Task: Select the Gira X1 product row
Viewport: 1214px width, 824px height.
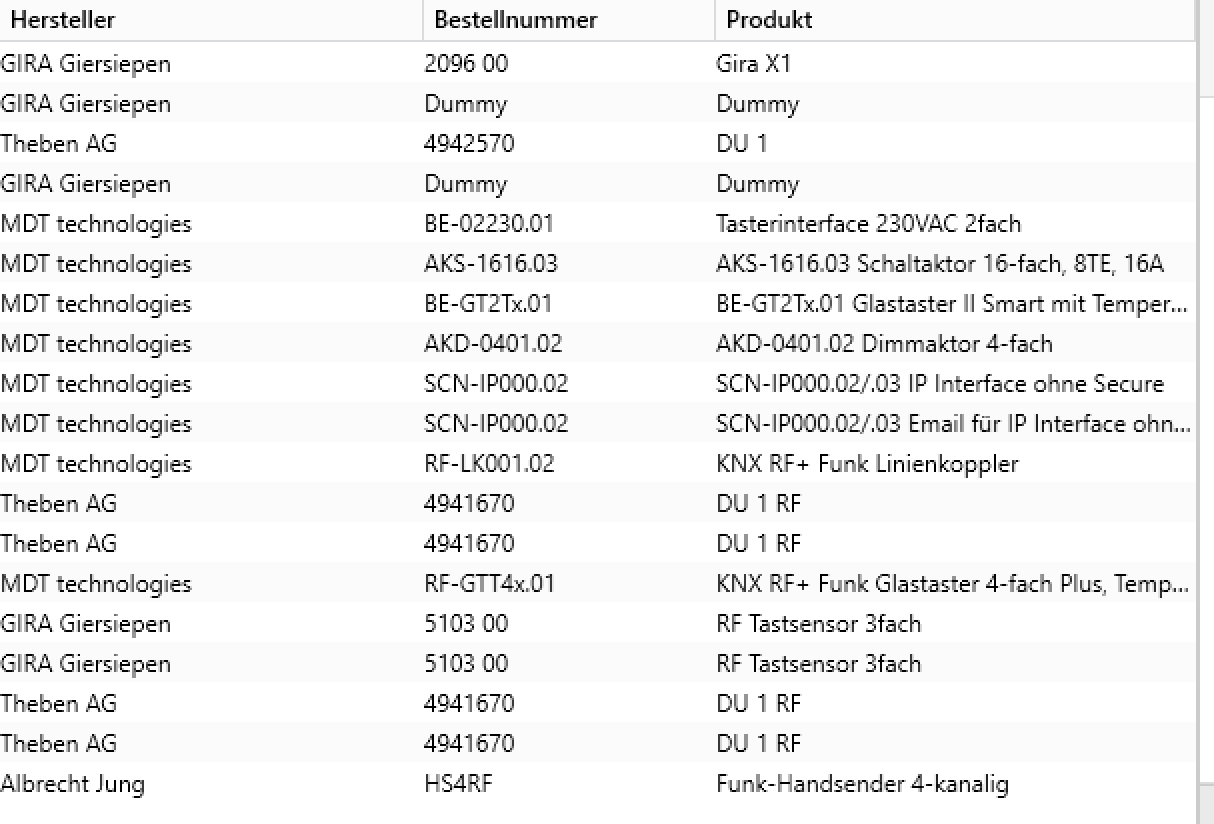Action: tap(754, 64)
